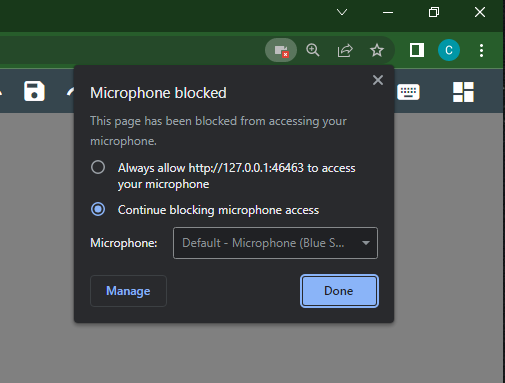Click the save floppy disk icon
505x383 pixels.
point(34,91)
